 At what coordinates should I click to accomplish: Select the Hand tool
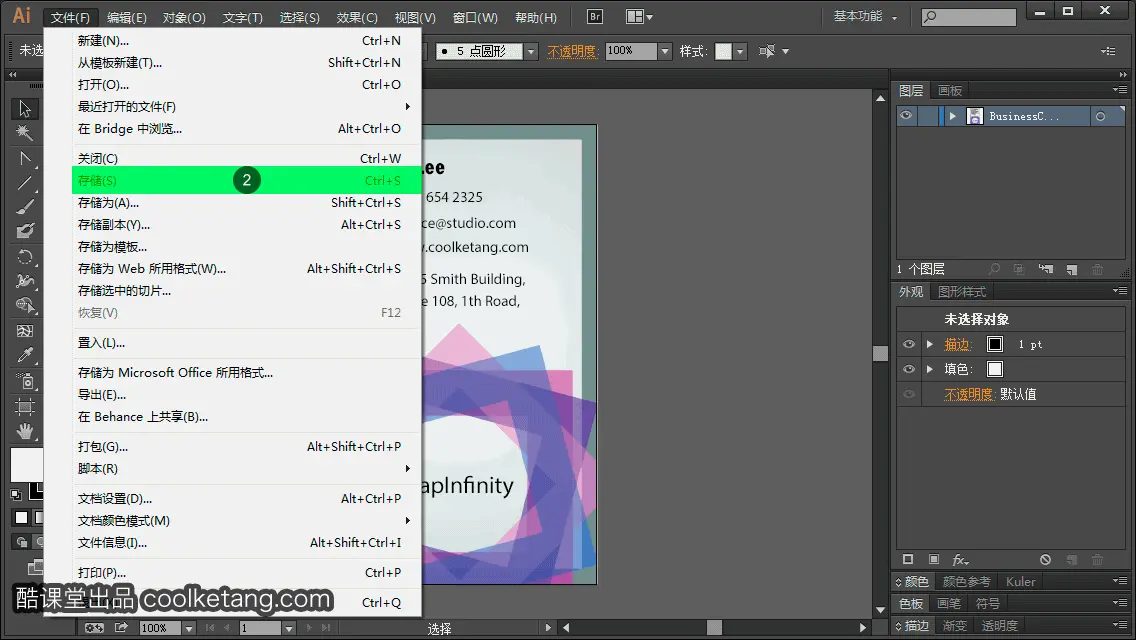click(x=25, y=432)
